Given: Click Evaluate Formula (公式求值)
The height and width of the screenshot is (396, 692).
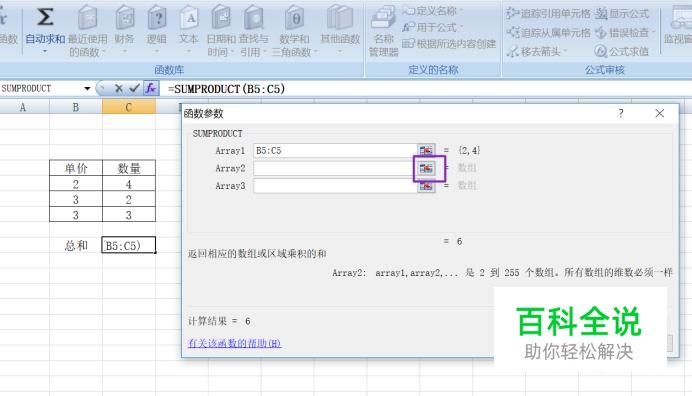Looking at the screenshot, I should [622, 52].
